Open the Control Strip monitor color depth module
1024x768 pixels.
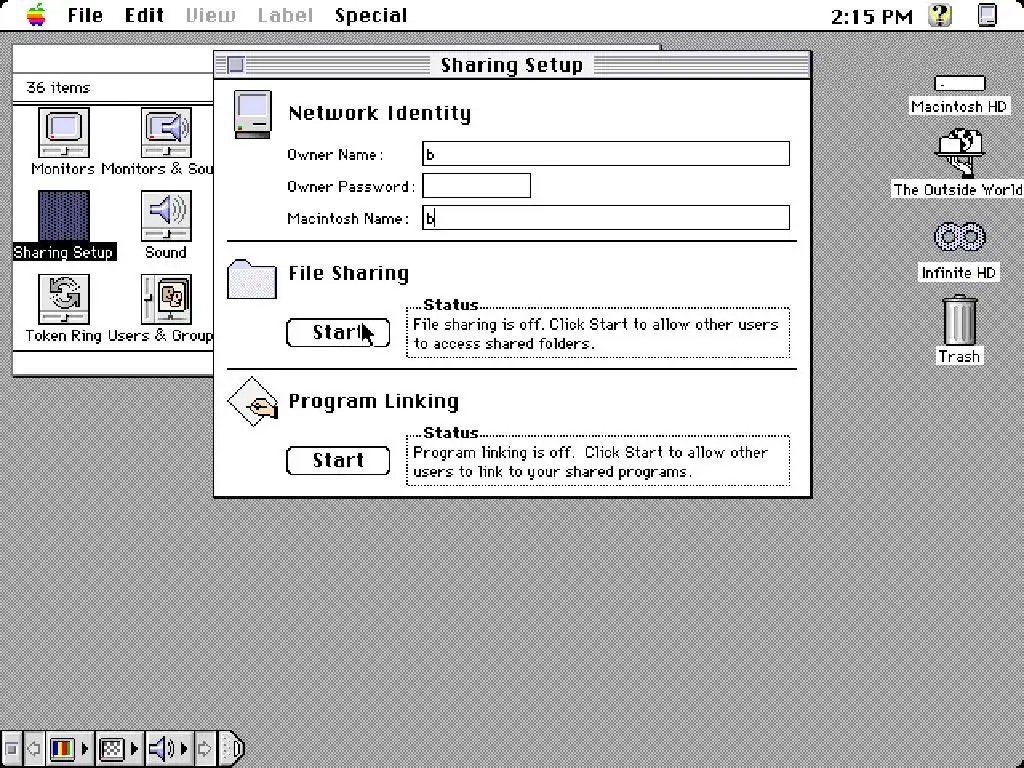click(69, 748)
